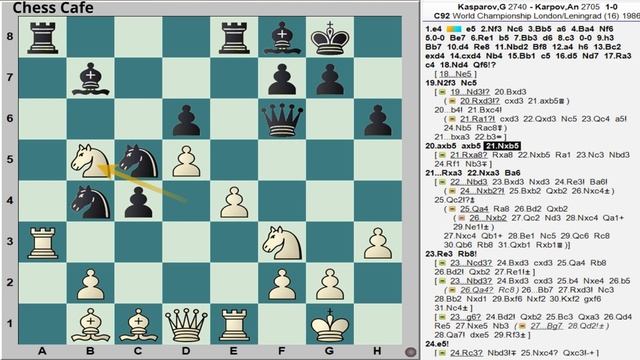Select the black knight on c5
The width and height of the screenshot is (640, 360).
pyautogui.click(x=138, y=160)
